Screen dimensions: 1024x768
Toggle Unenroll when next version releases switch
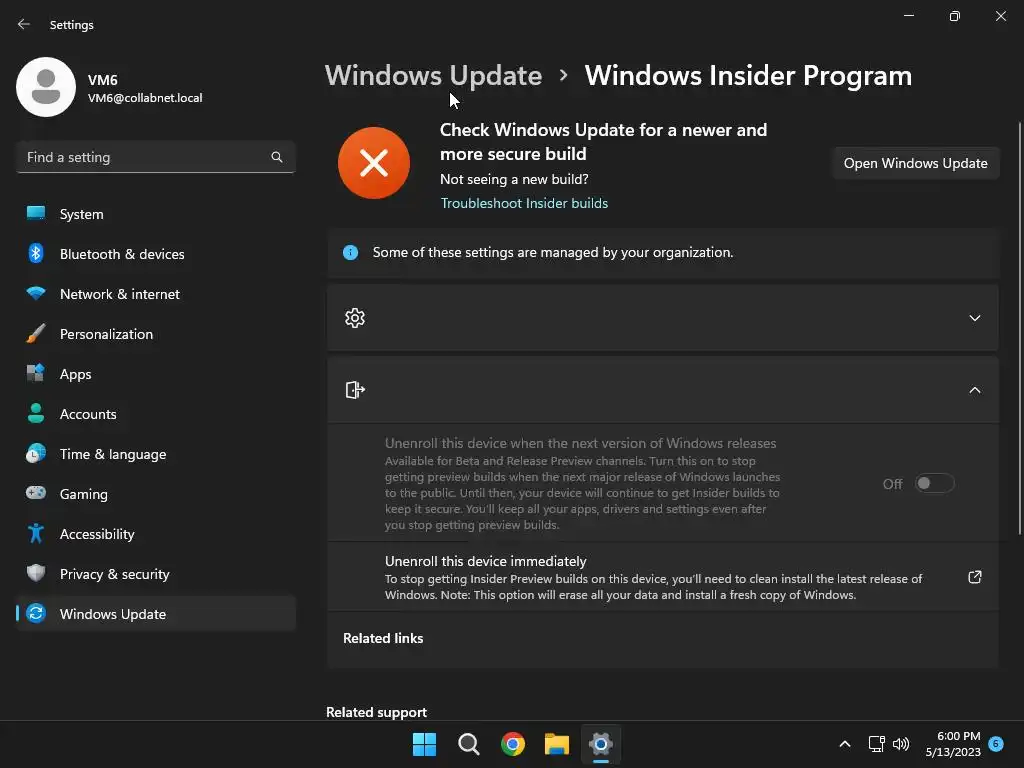935,483
